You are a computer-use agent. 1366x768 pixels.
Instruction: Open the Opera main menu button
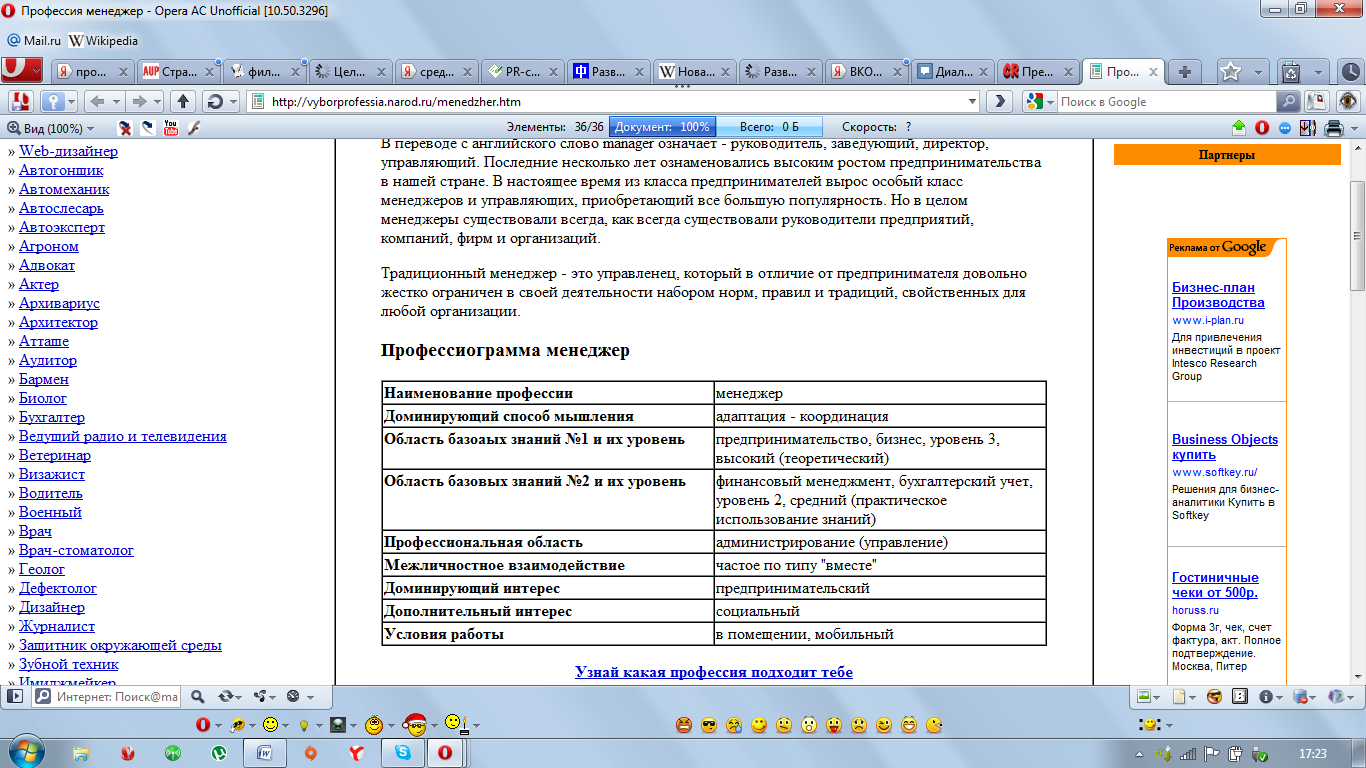pos(22,69)
